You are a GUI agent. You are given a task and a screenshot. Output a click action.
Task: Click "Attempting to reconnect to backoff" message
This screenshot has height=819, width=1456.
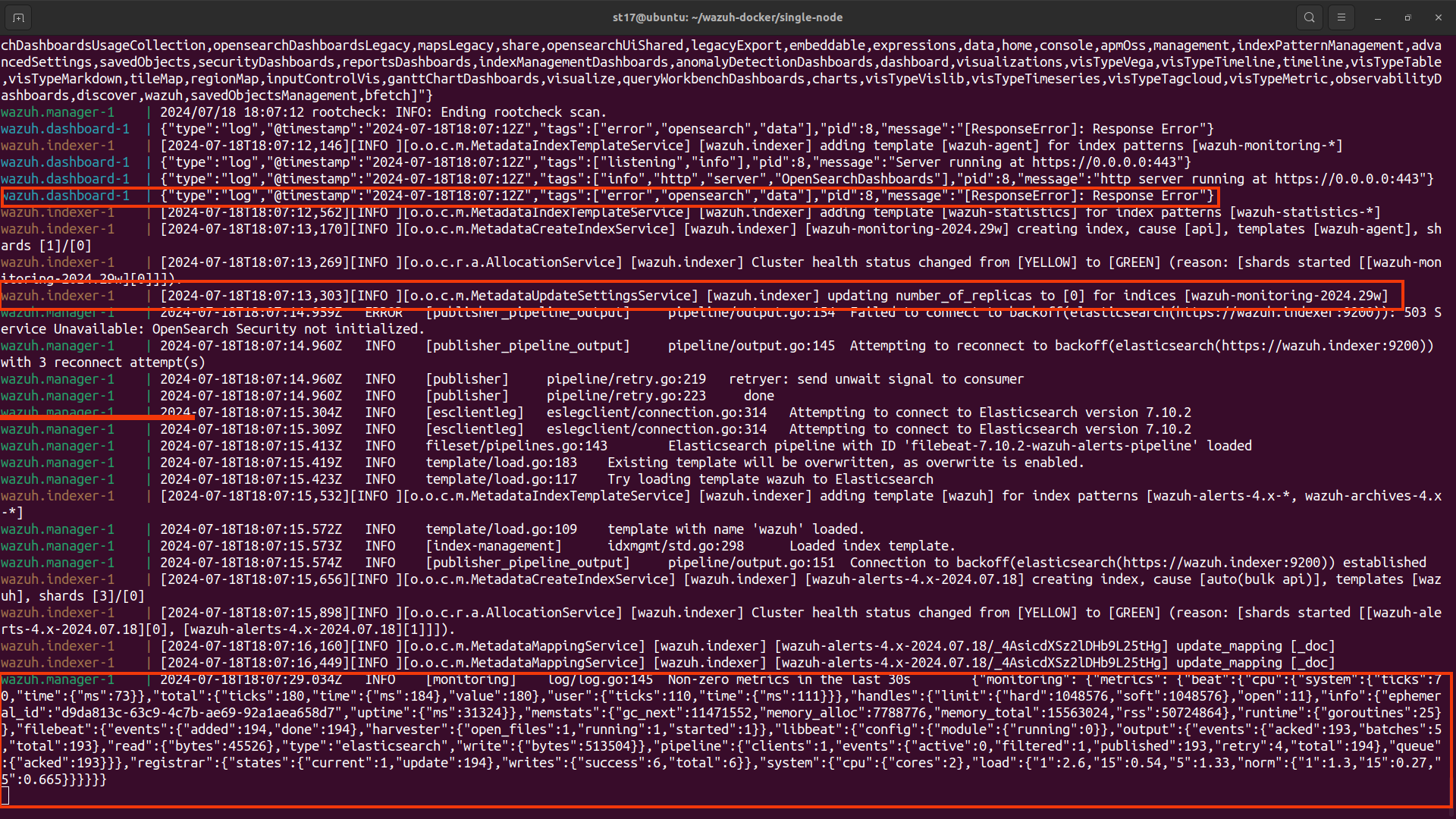tap(979, 346)
